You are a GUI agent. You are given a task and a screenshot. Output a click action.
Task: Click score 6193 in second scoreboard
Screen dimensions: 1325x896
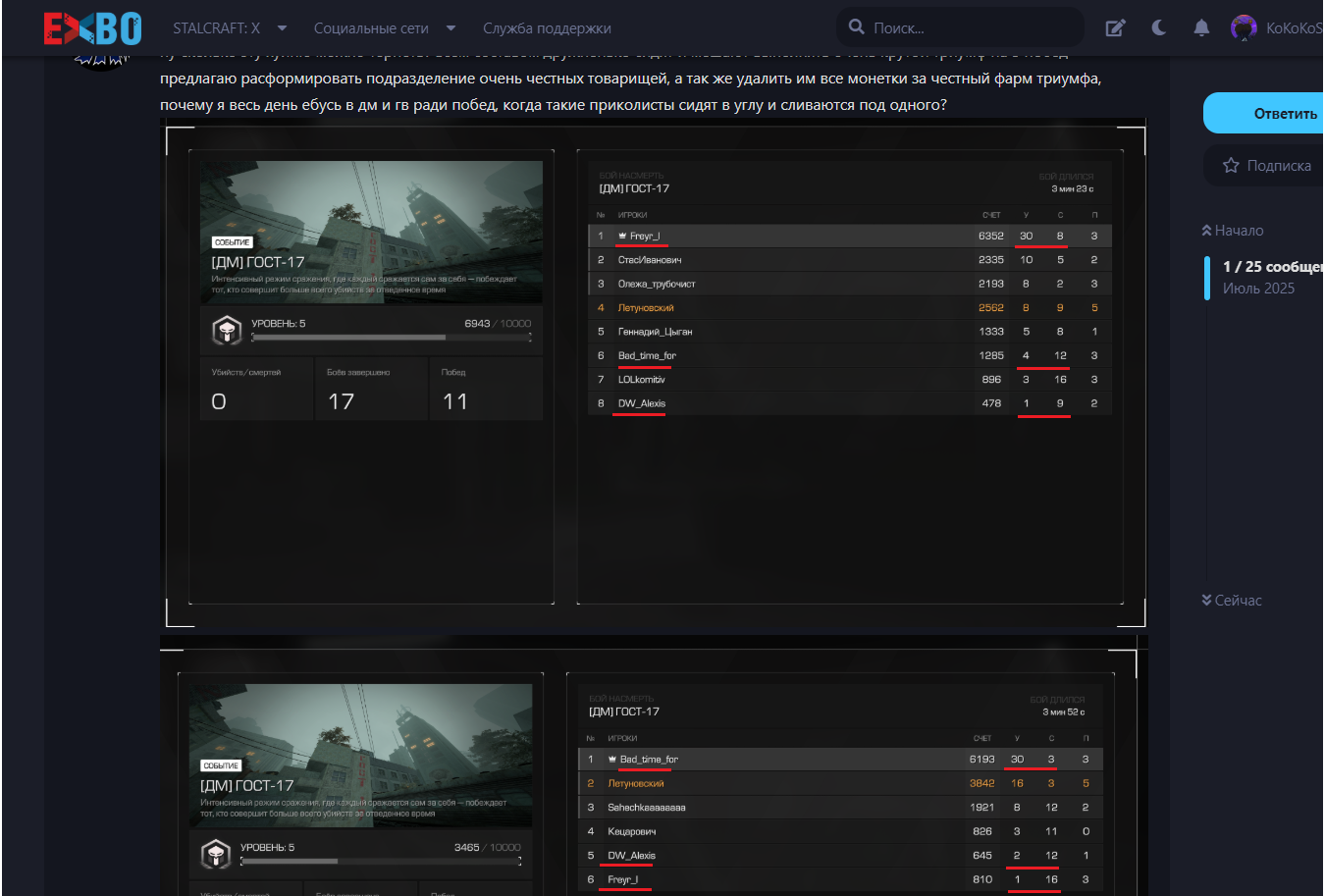coord(981,760)
